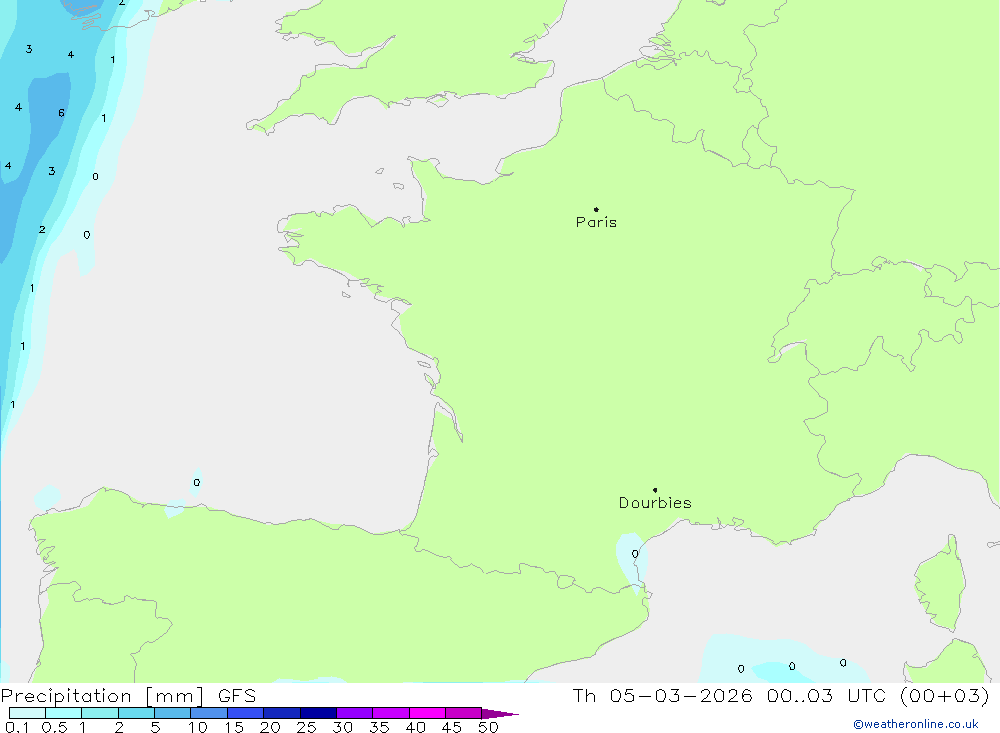Click the date 05-03-2026 in the timestamp
This screenshot has width=1000, height=733.
coord(681,695)
